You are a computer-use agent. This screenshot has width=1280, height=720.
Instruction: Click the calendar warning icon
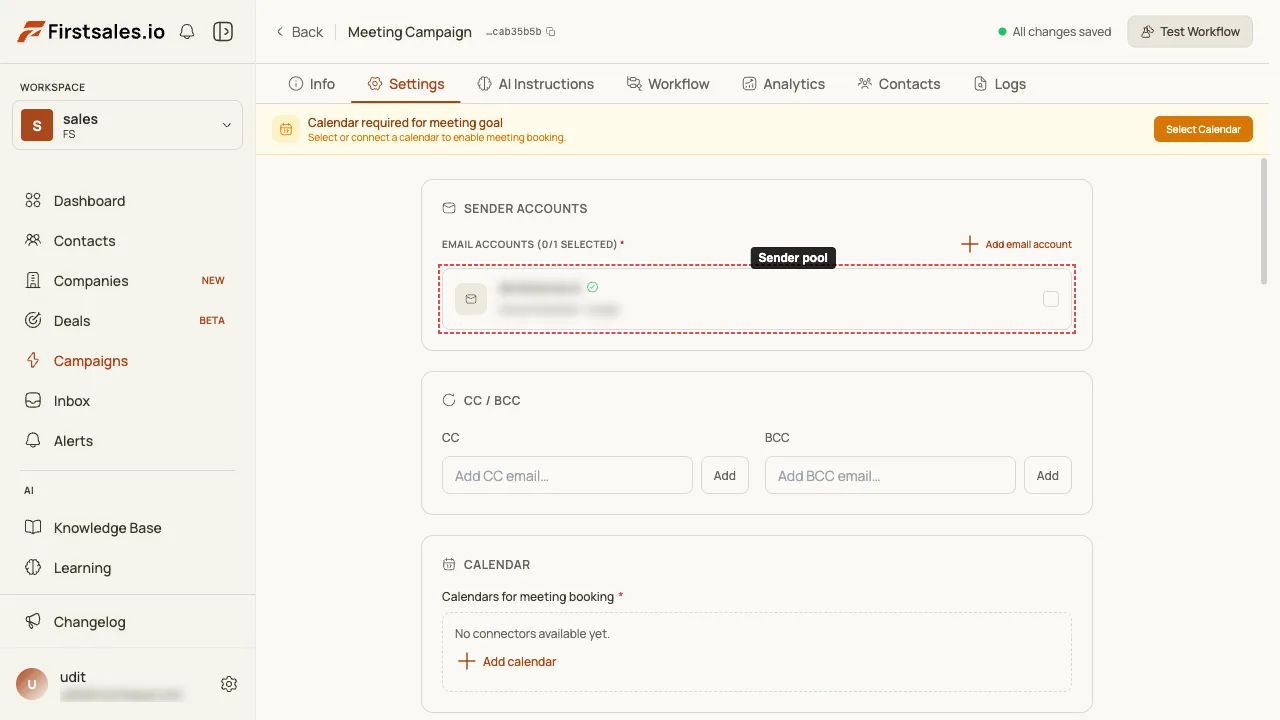286,129
